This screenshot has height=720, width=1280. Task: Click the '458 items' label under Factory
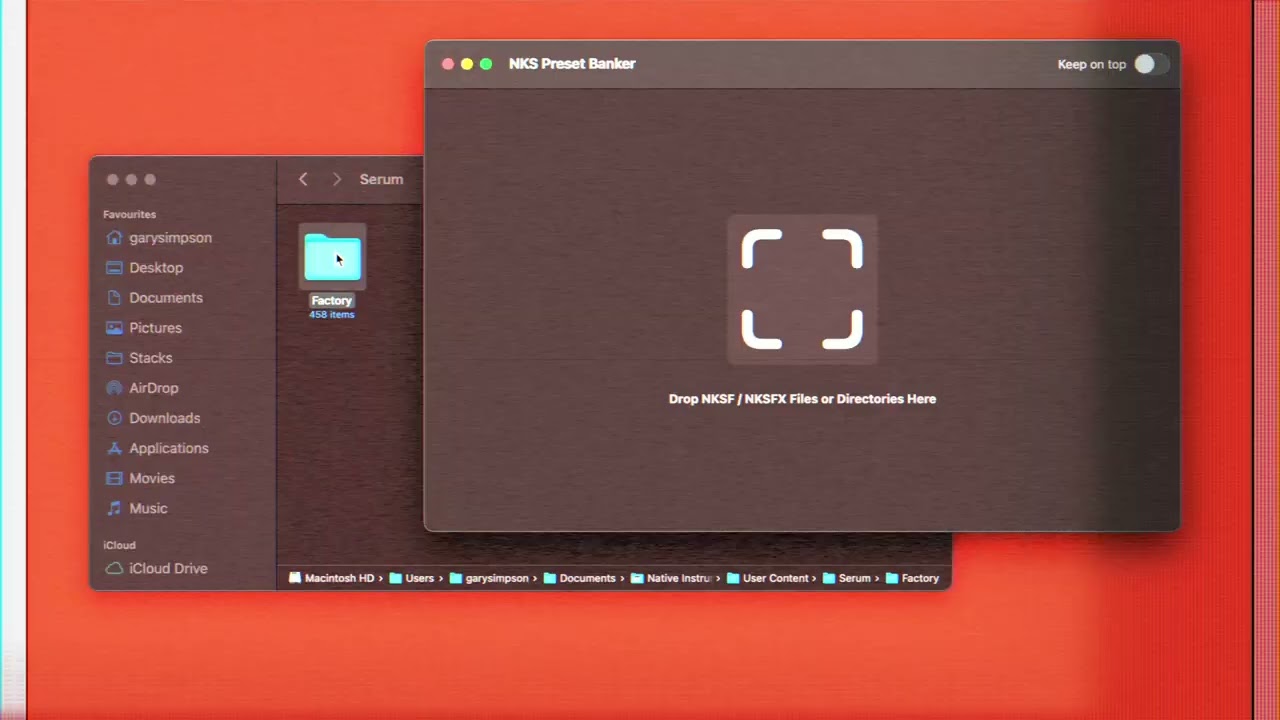(332, 314)
